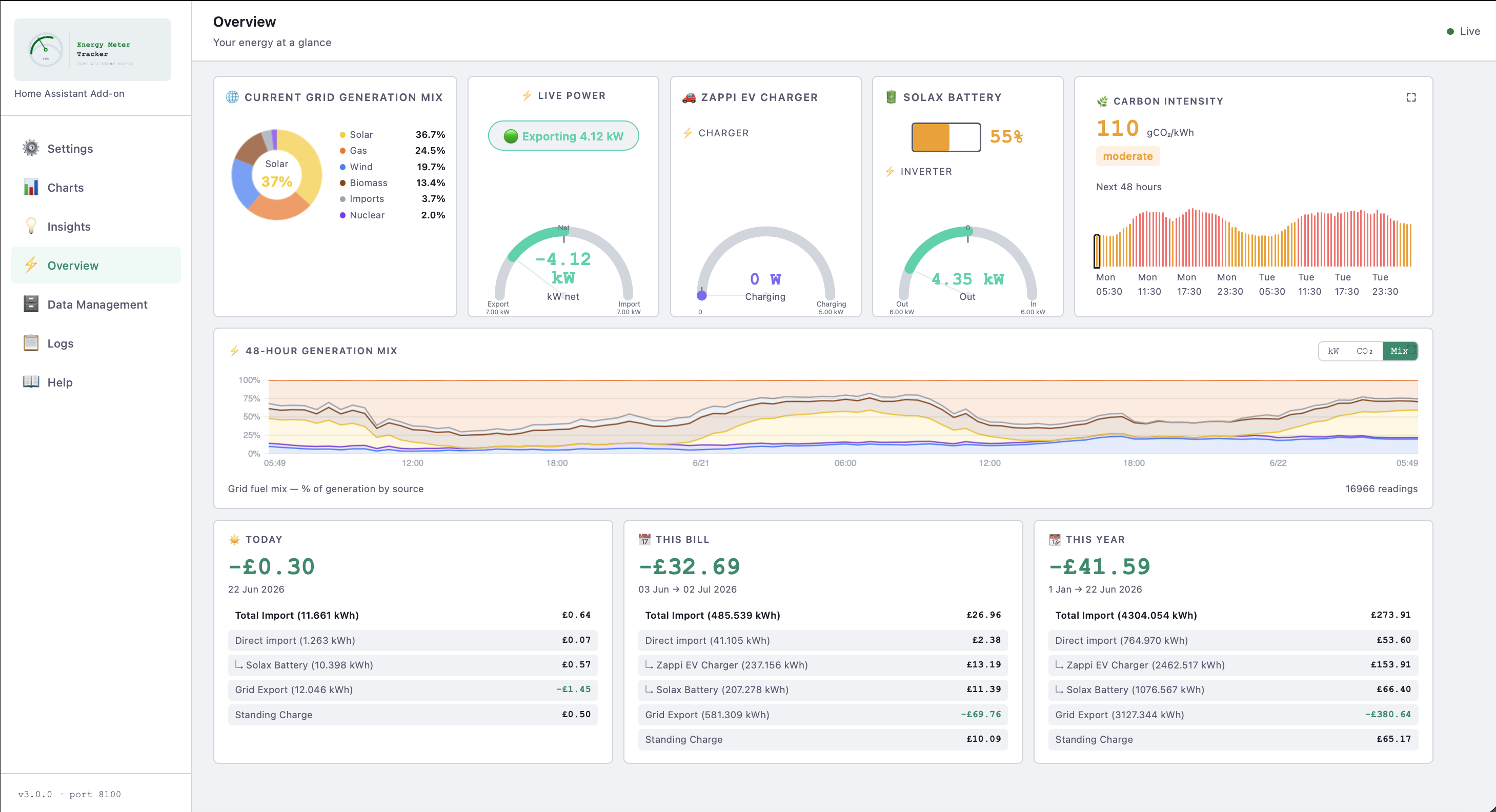
Task: Click the current-time marker on carbon bars
Action: click(x=1097, y=251)
